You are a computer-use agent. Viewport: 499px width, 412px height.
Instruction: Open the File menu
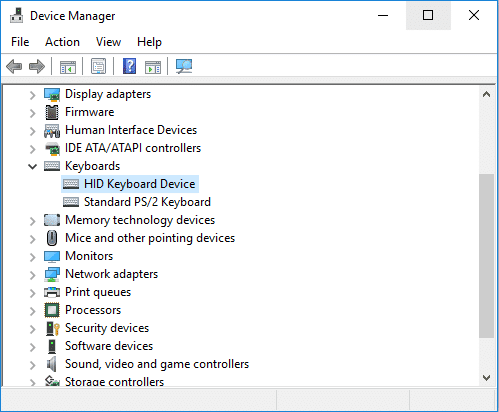click(20, 42)
